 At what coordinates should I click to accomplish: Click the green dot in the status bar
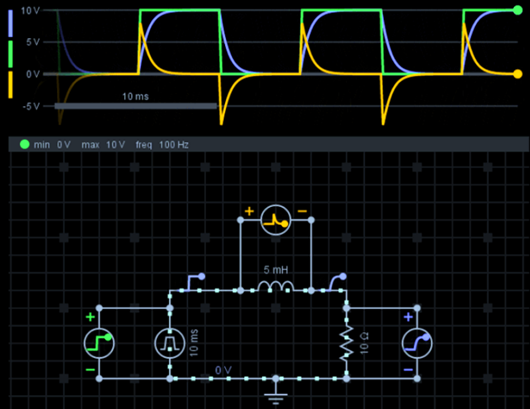[x=25, y=145]
